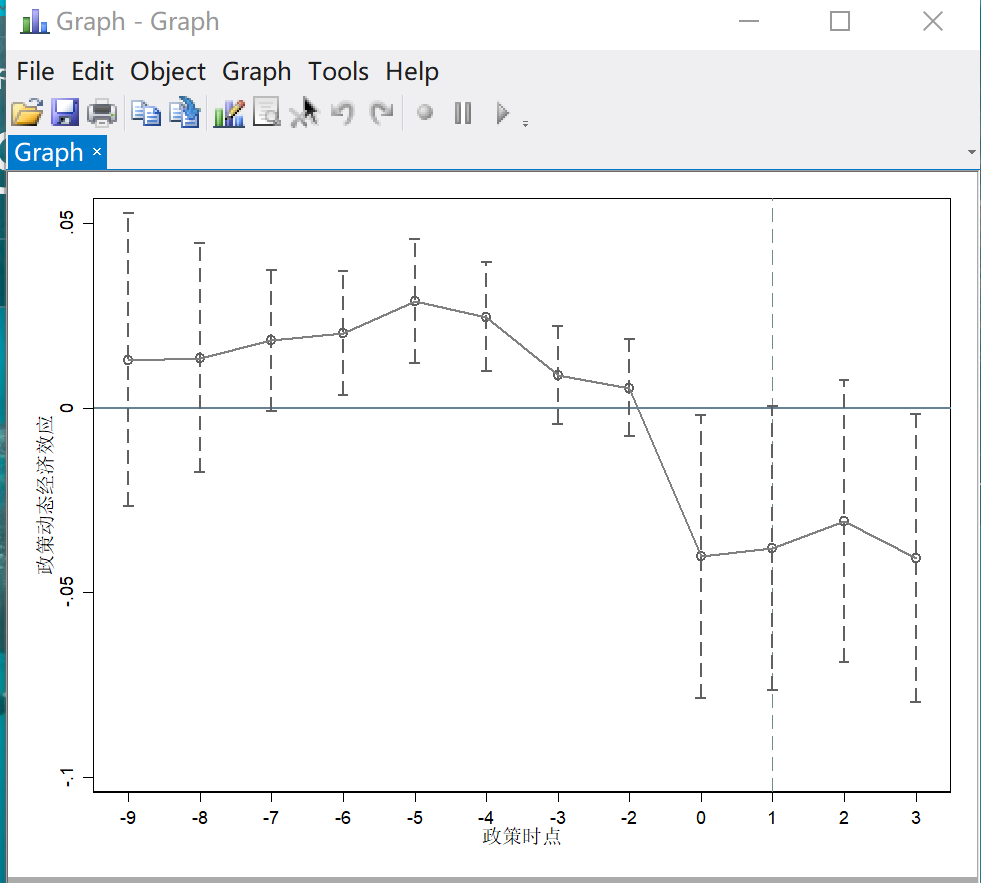Viewport: 981px width, 883px height.
Task: Minimize the Graph window
Action: point(748,21)
